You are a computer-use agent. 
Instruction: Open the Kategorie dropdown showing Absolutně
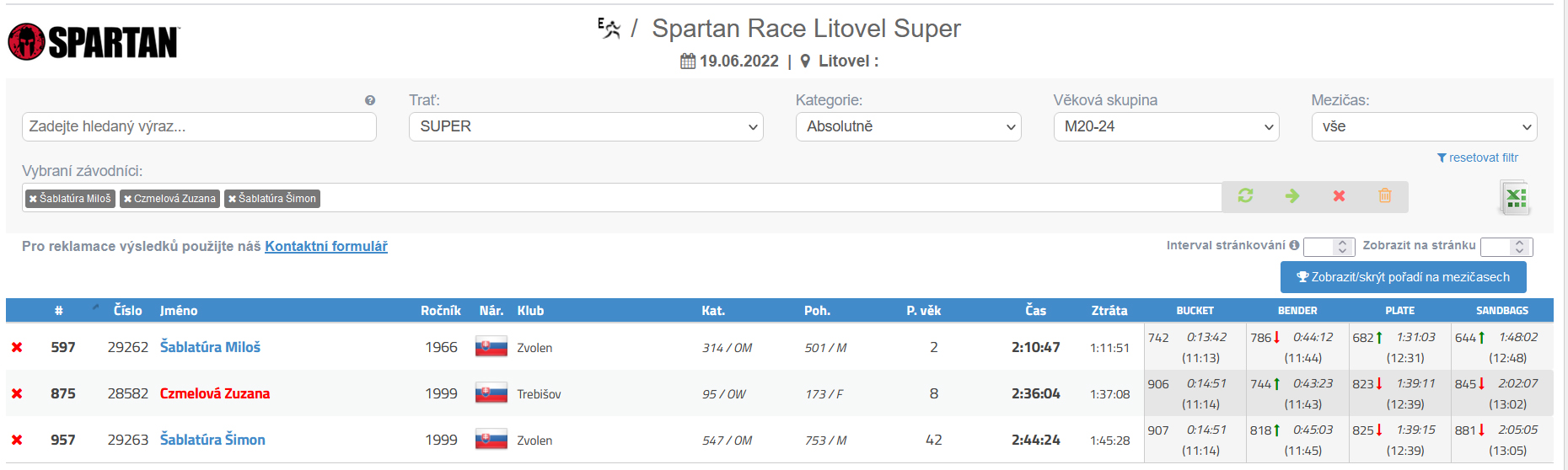908,126
